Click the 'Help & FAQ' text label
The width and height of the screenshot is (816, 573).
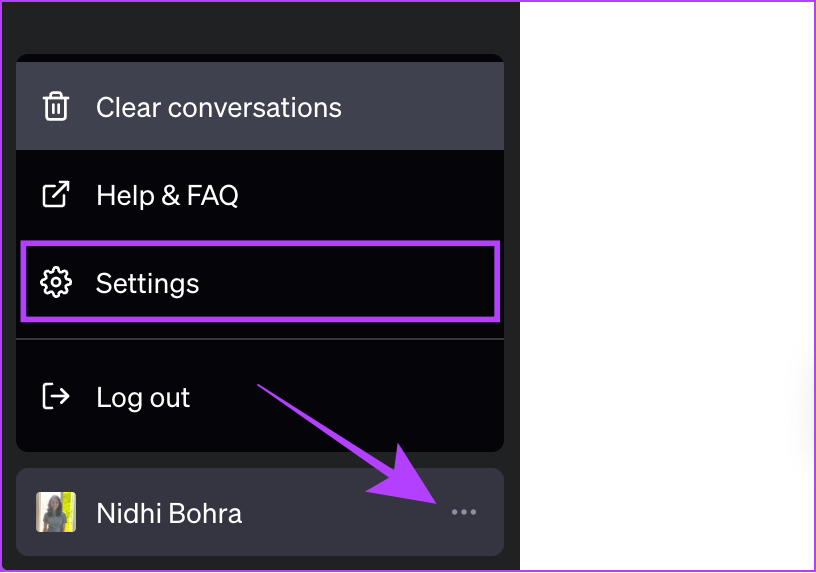[x=167, y=196]
